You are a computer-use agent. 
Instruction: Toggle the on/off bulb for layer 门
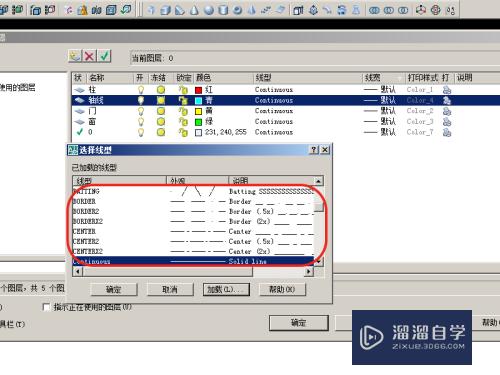pyautogui.click(x=141, y=111)
